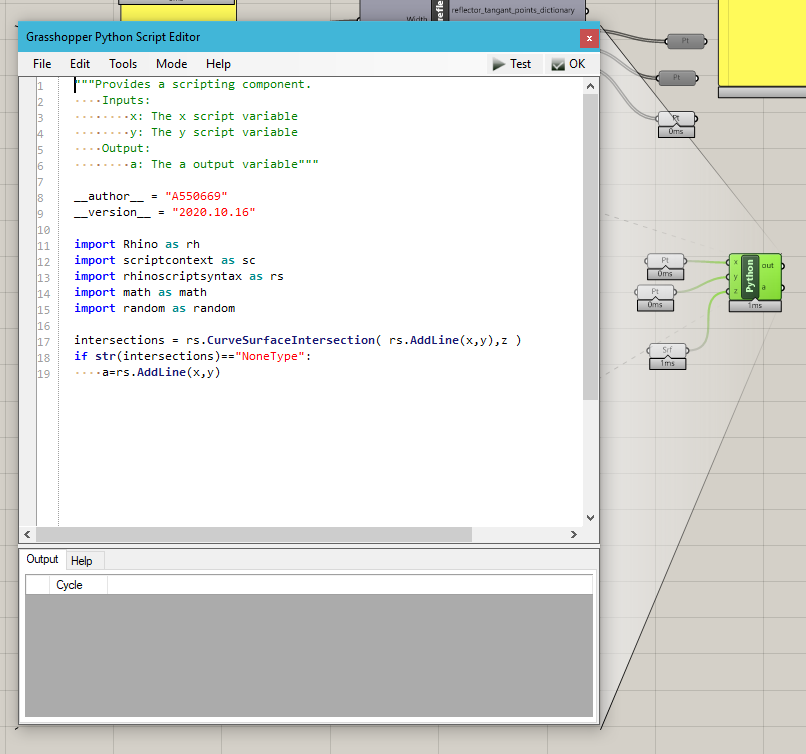Open the Edit menu
Viewport: 806px width, 754px height.
point(80,64)
